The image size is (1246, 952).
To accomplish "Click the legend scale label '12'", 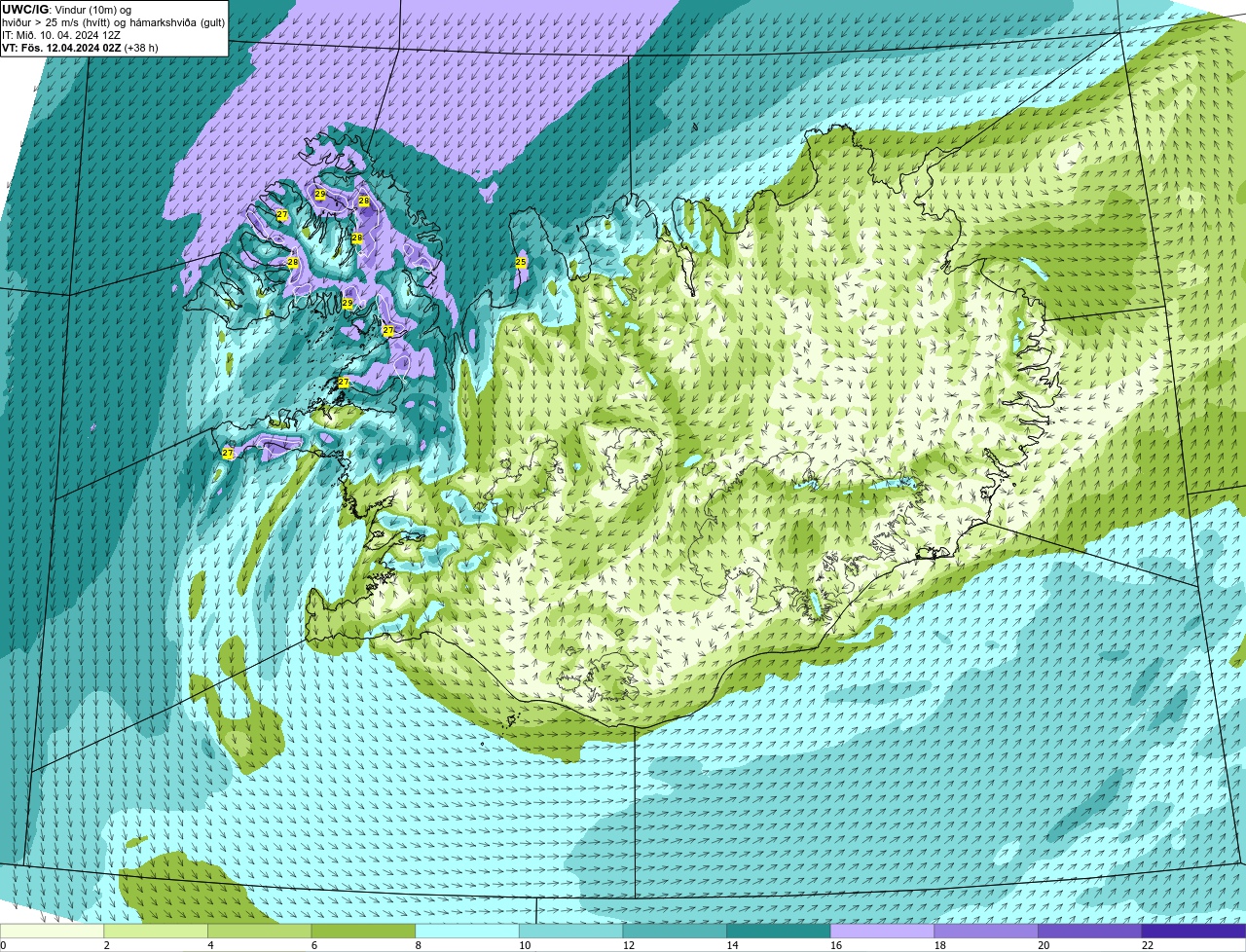I will click(629, 945).
